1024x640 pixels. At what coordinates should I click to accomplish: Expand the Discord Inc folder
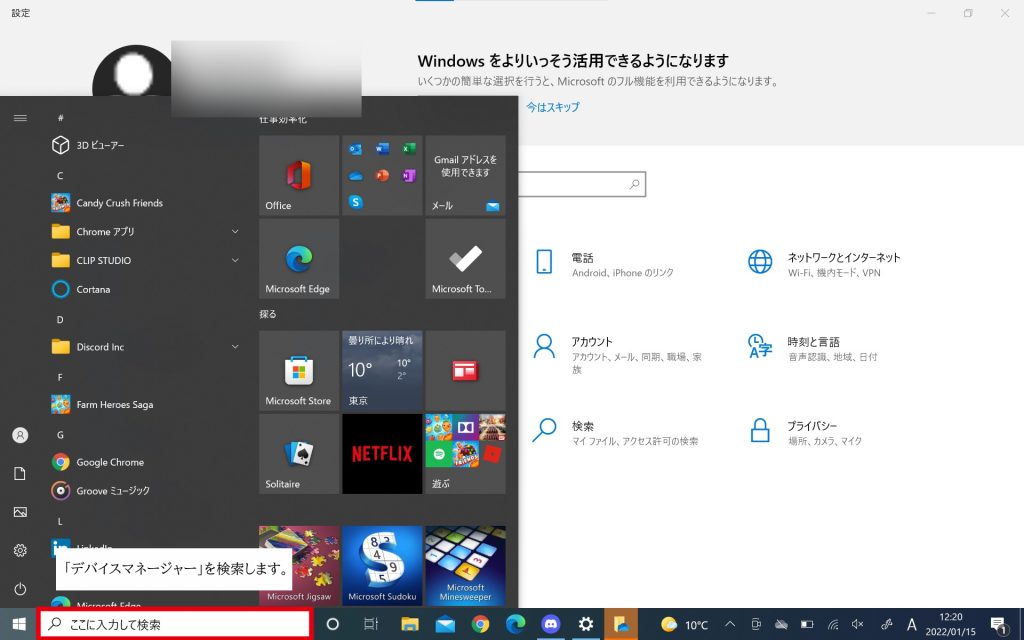point(146,347)
